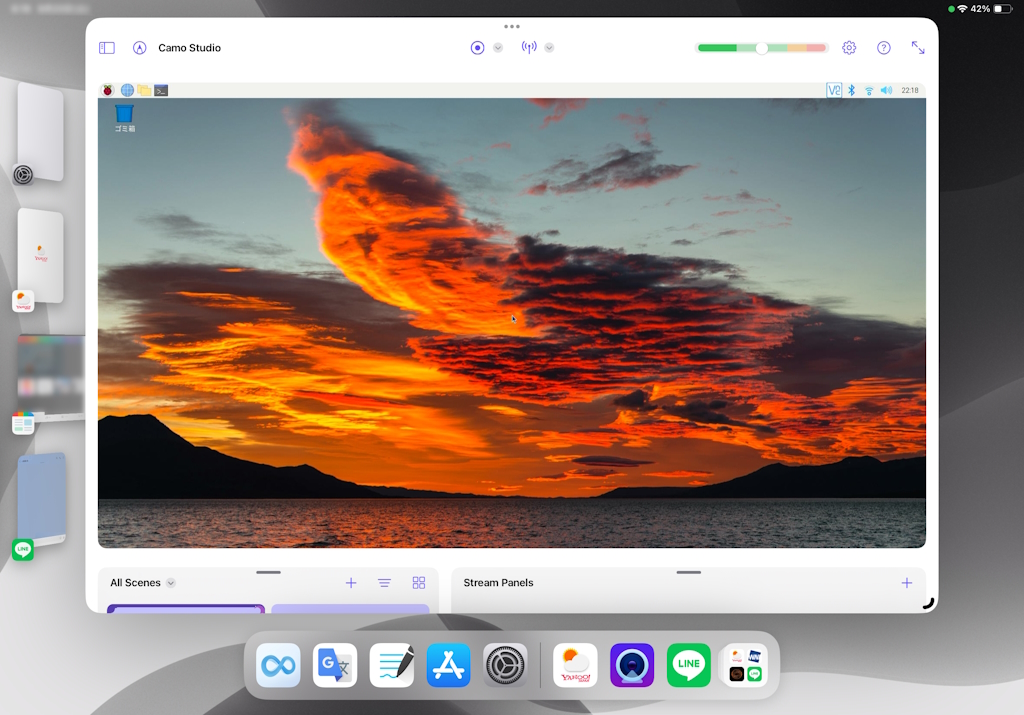Open Camo Studio from the dock
1024x715 pixels.
coord(632,665)
